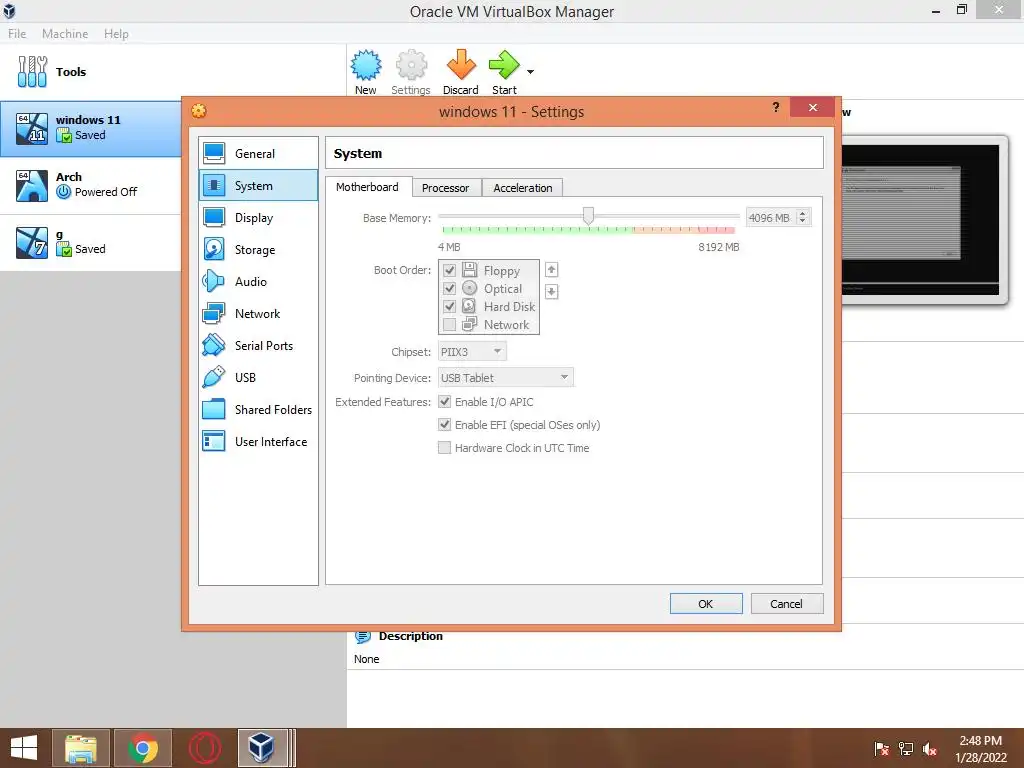Screen dimensions: 1024x768
Task: Open the Audio settings category
Action: (258, 281)
